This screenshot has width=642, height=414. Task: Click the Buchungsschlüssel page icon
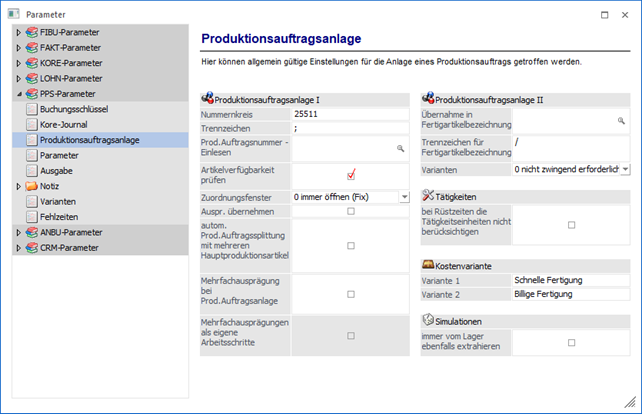32,109
